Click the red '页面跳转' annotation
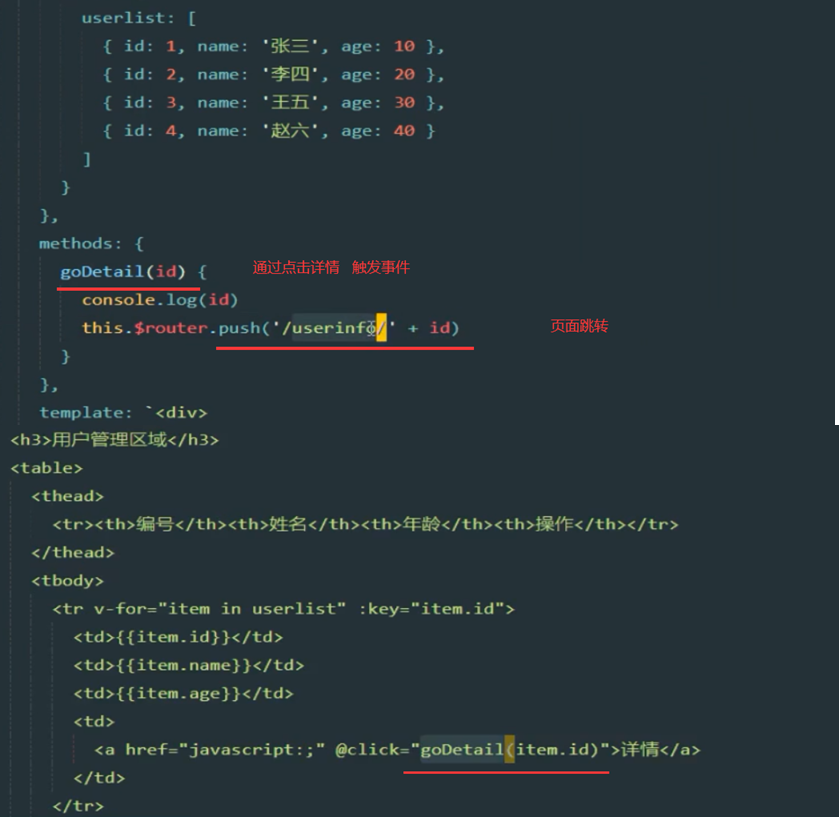This screenshot has width=839, height=817. coord(579,326)
